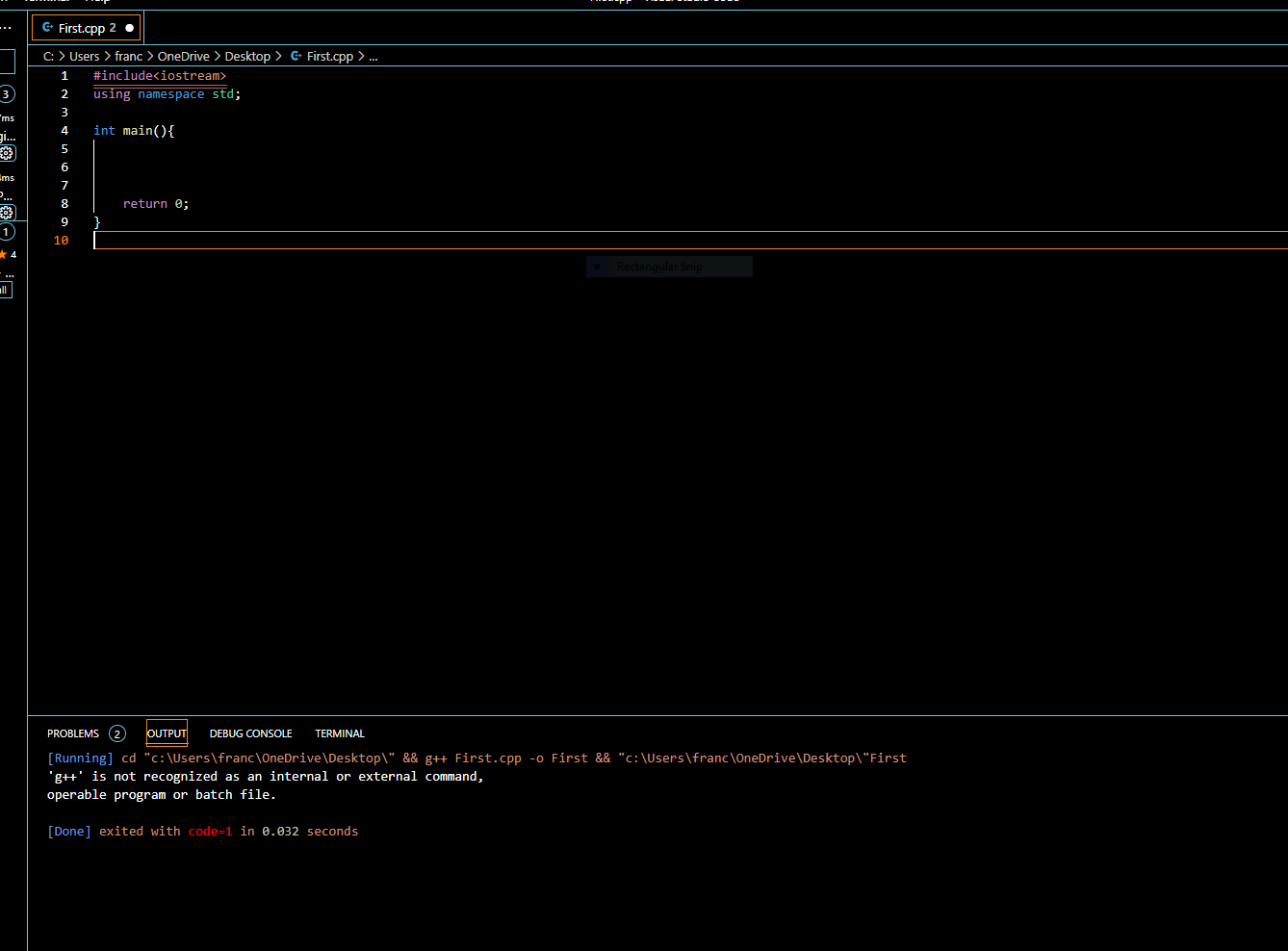
Task: Click the 'using namespace std;' code line
Action: pos(167,94)
